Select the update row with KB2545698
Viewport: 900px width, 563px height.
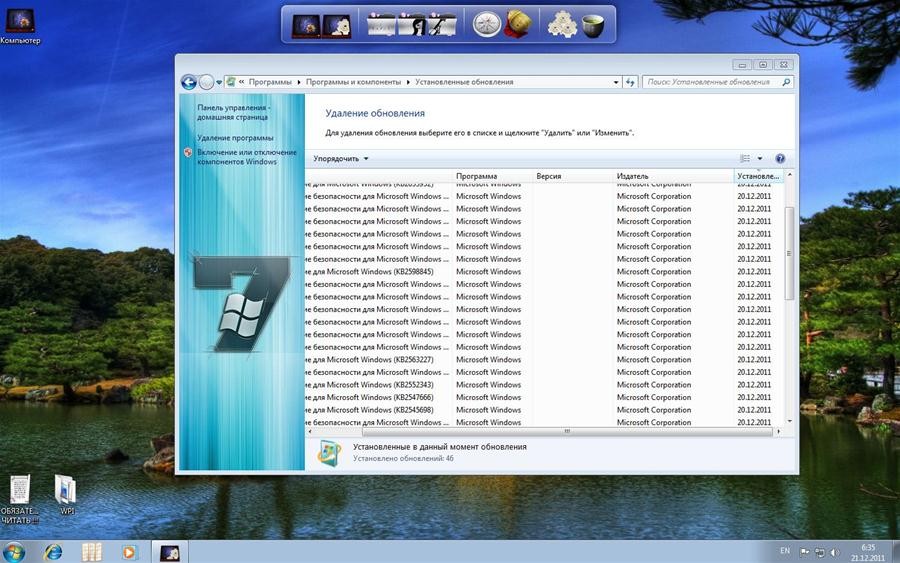tap(544, 410)
